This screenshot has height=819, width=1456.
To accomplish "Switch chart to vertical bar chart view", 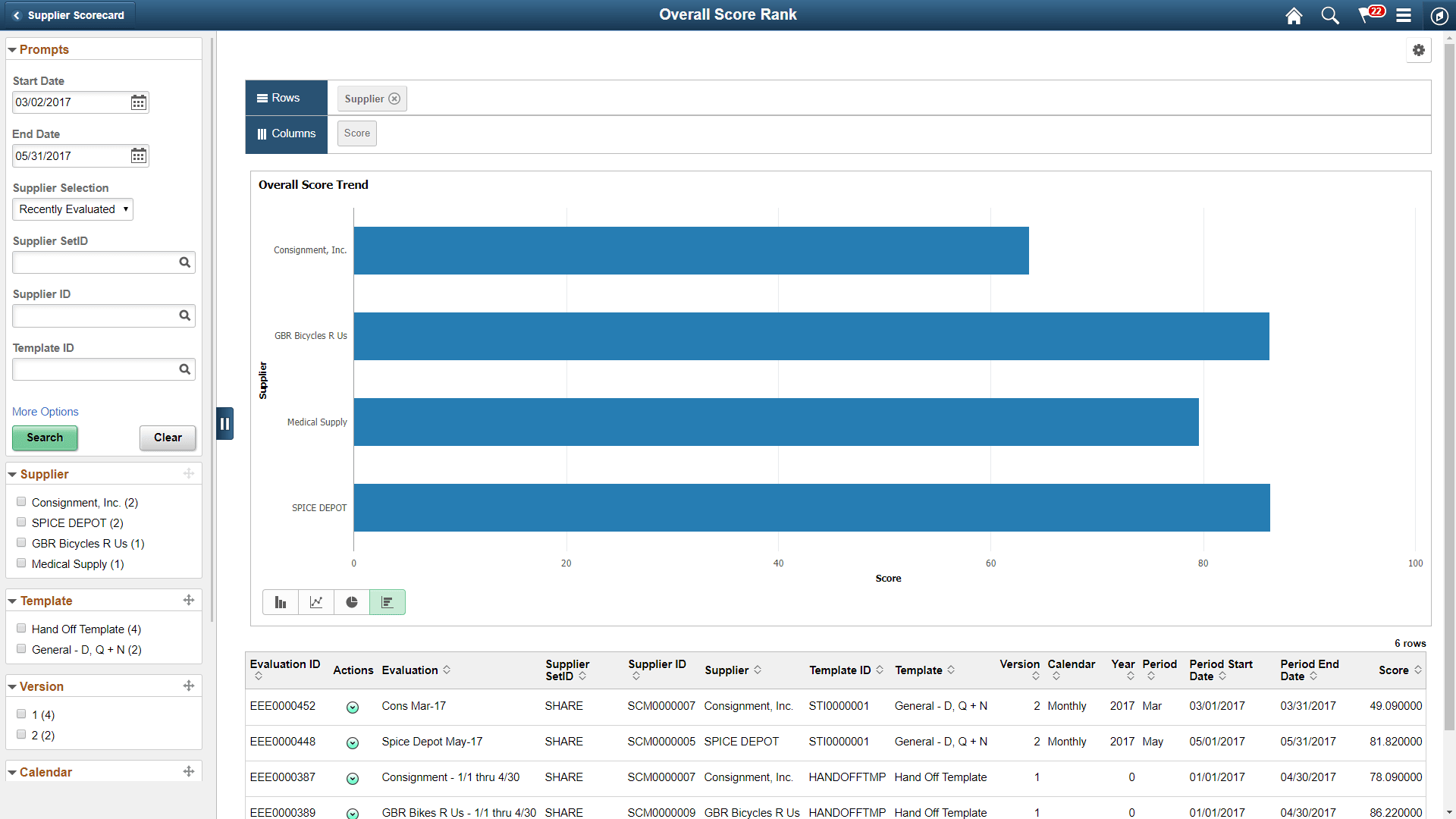I will click(281, 601).
